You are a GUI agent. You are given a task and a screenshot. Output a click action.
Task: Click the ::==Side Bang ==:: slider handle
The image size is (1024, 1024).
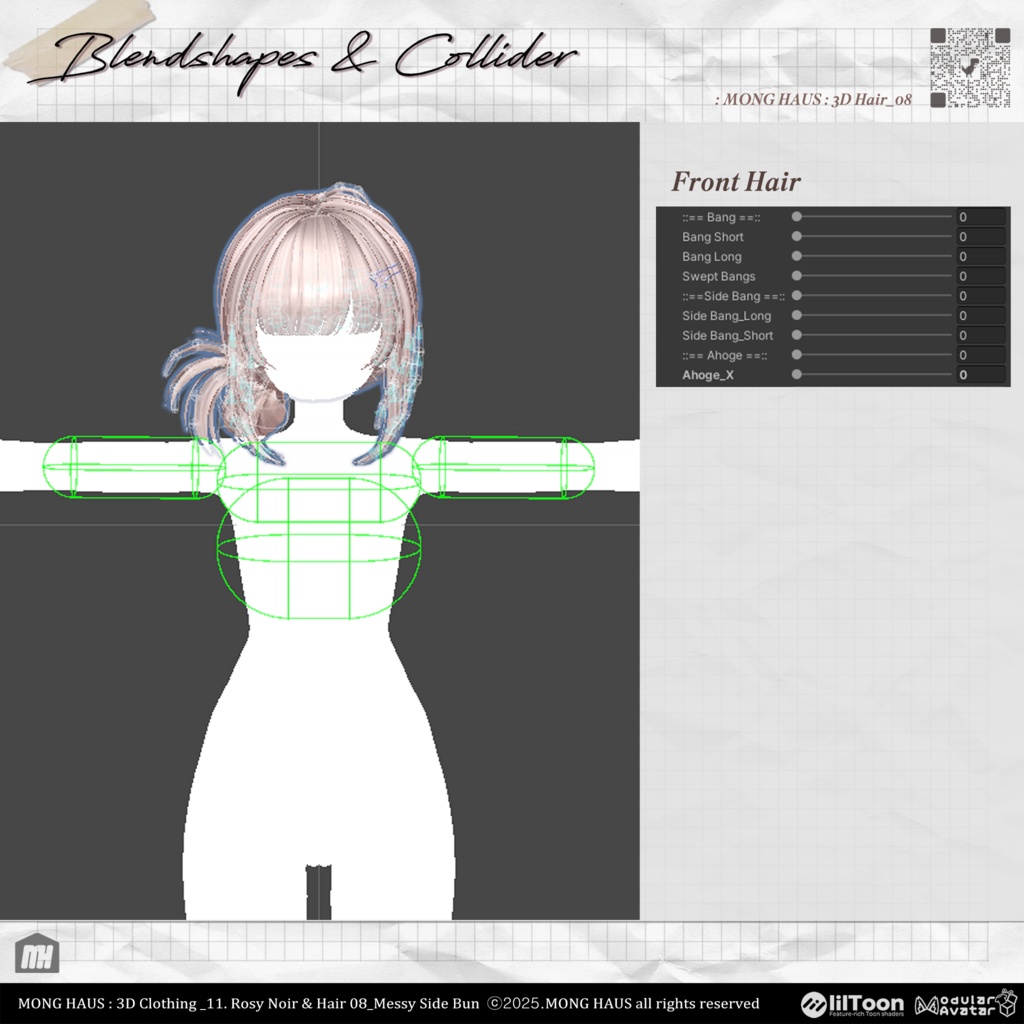(797, 295)
